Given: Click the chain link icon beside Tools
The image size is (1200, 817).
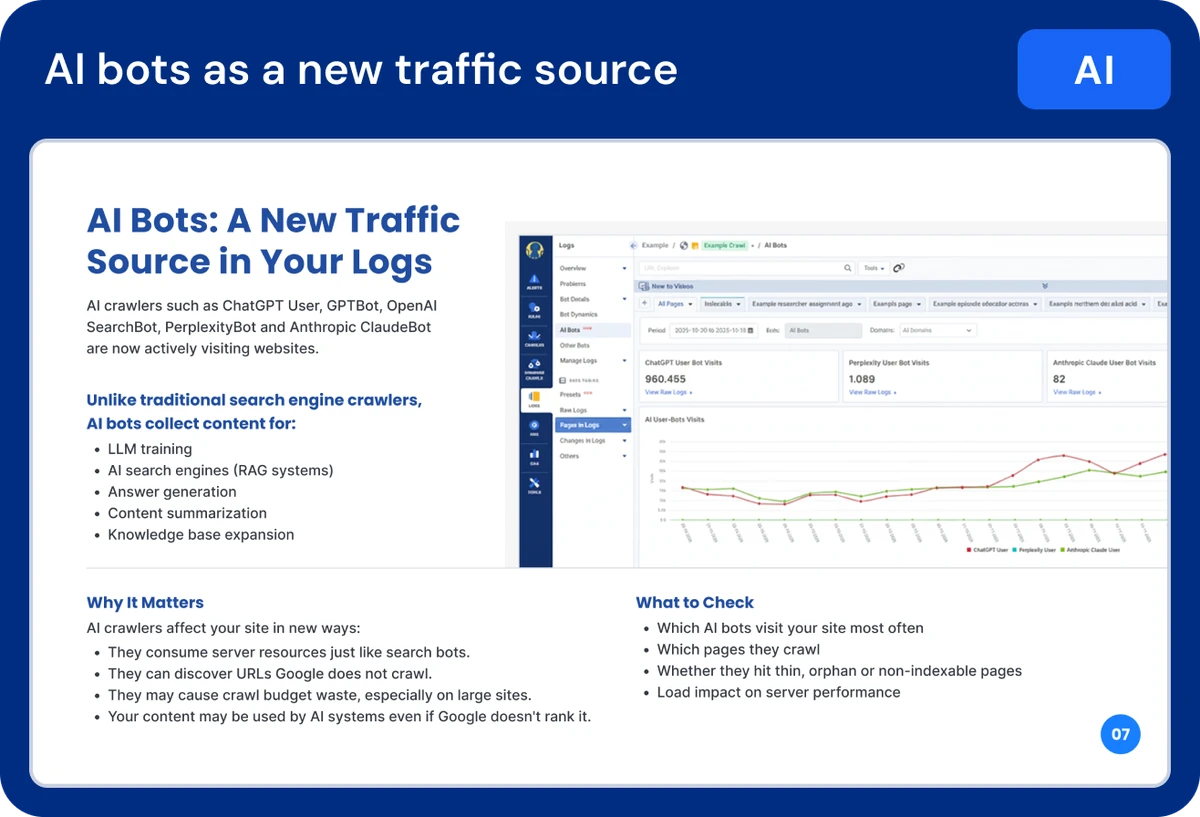Looking at the screenshot, I should (898, 268).
